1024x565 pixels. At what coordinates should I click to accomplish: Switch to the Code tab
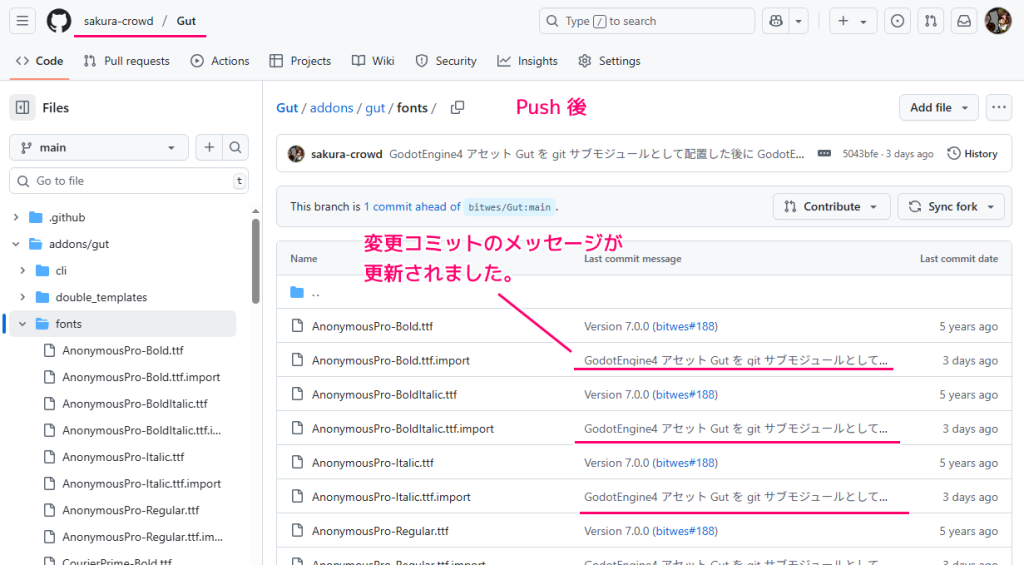pyautogui.click(x=40, y=61)
